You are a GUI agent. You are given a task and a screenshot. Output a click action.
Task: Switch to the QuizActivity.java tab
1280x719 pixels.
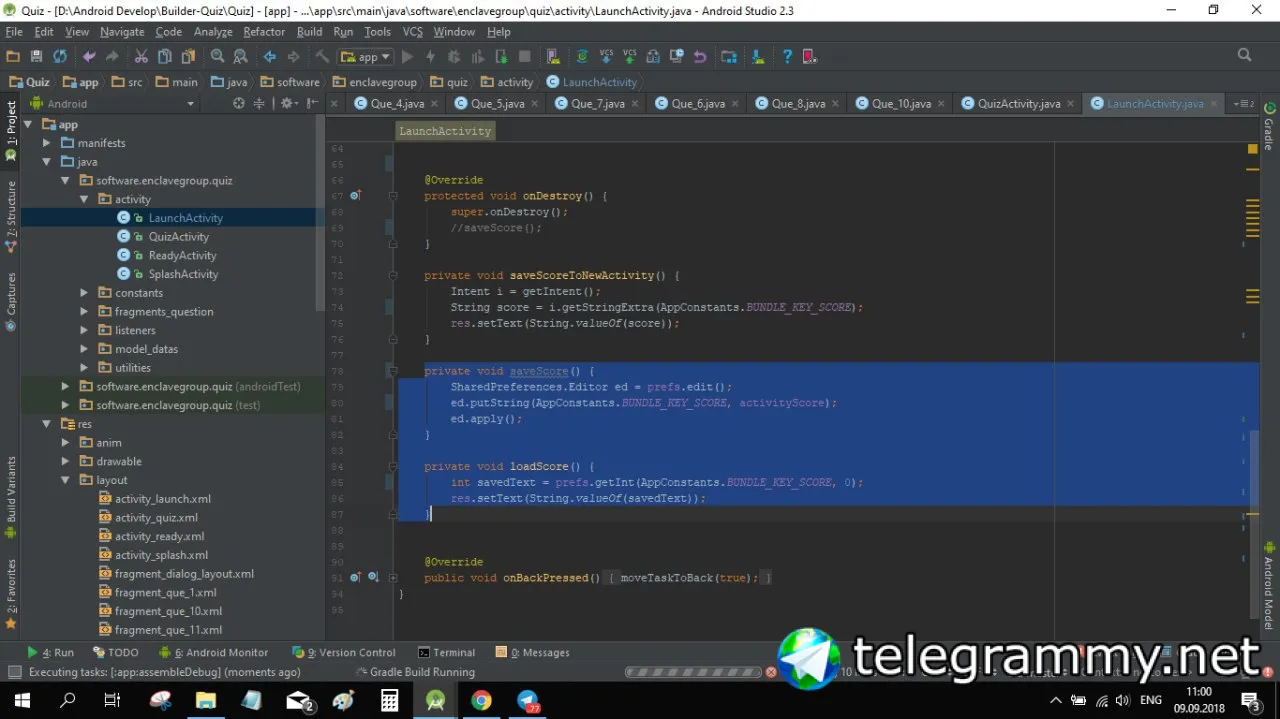[1019, 103]
